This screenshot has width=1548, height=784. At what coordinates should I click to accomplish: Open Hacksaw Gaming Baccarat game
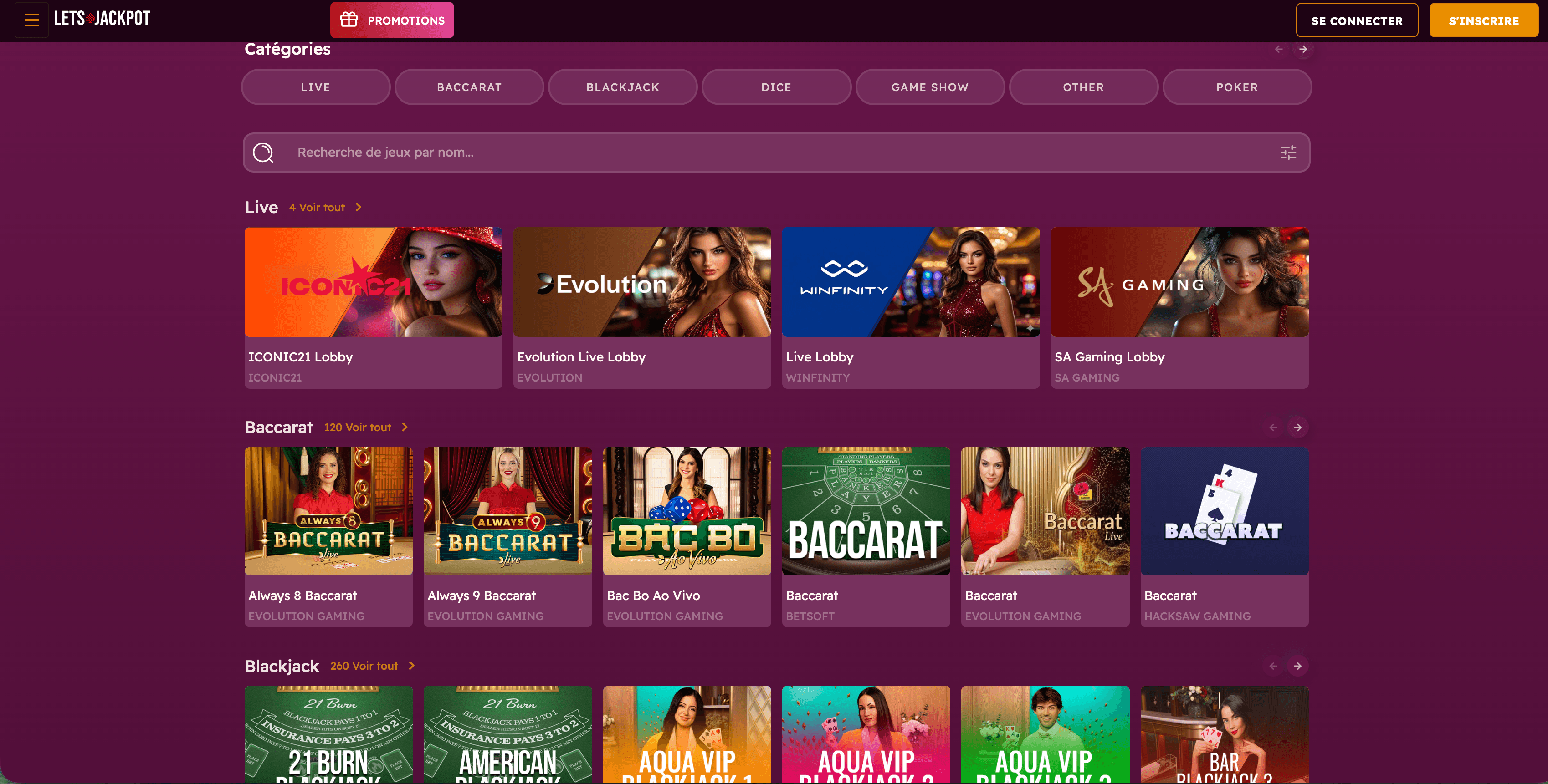tap(1224, 537)
